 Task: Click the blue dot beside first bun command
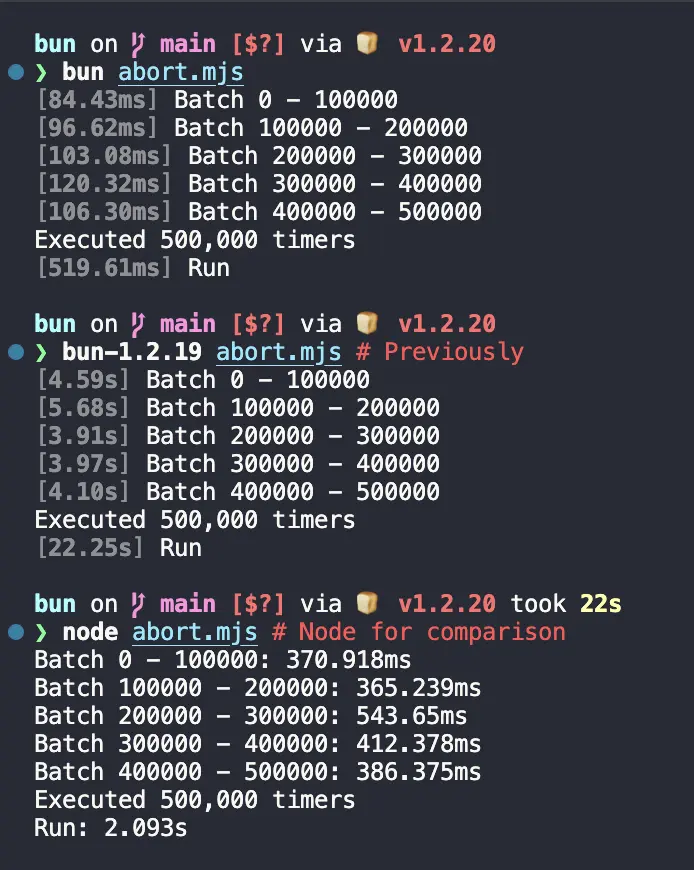tap(16, 72)
